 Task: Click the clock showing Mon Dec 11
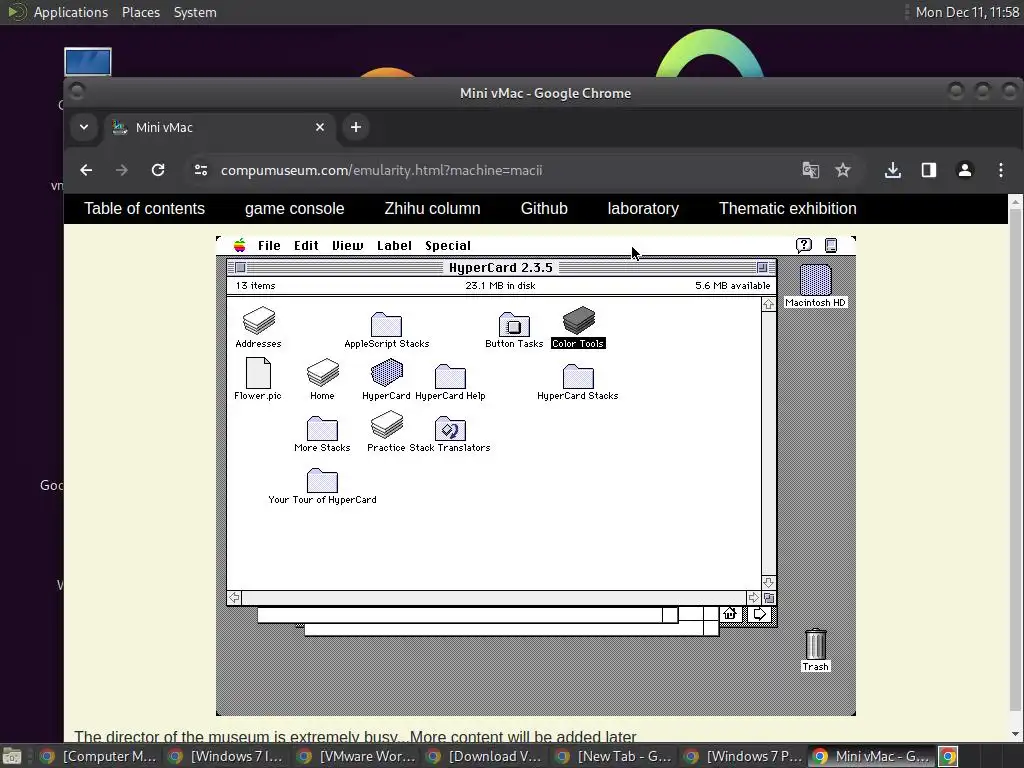click(967, 12)
